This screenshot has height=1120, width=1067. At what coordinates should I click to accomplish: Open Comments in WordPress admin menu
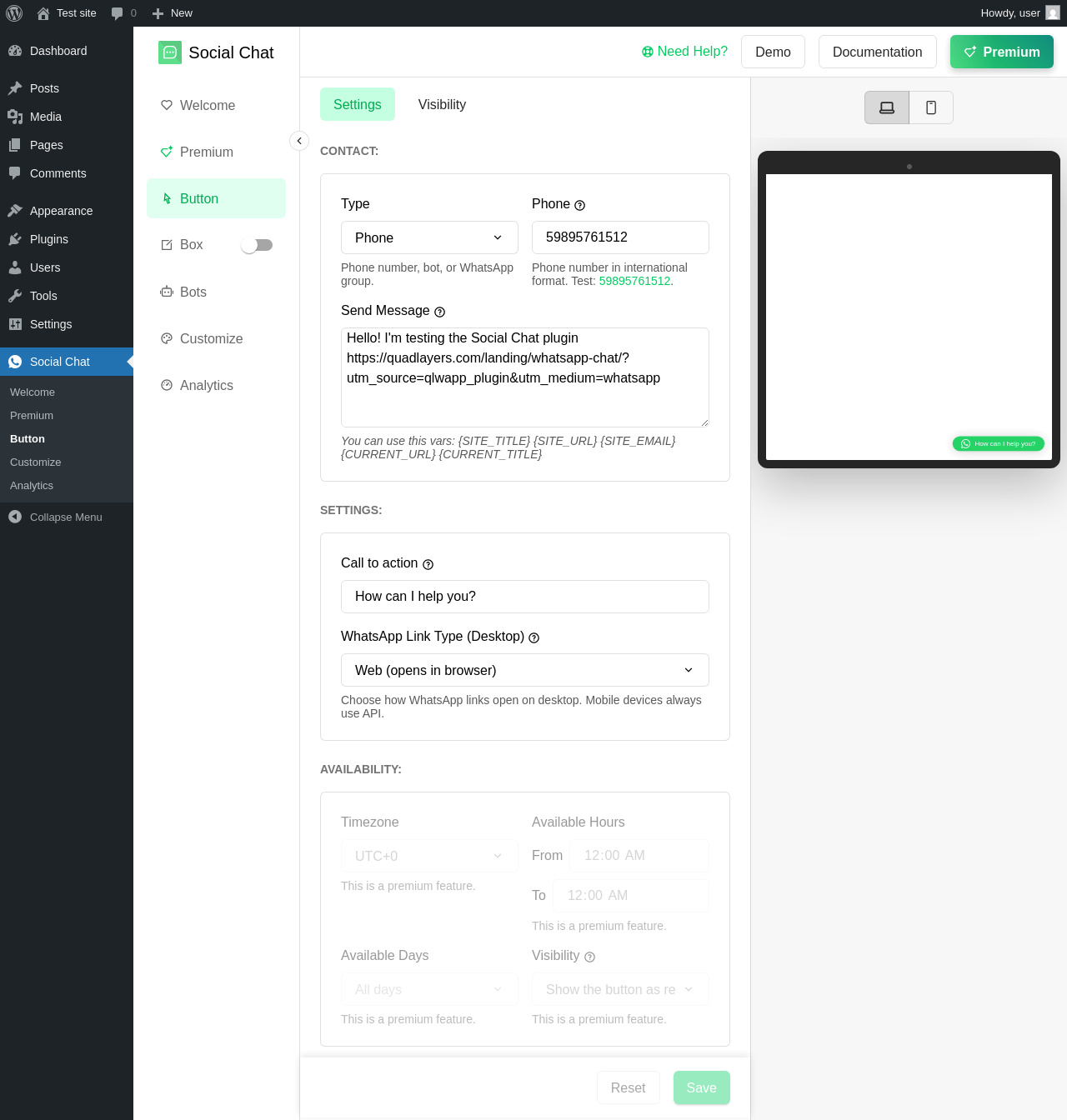67,173
